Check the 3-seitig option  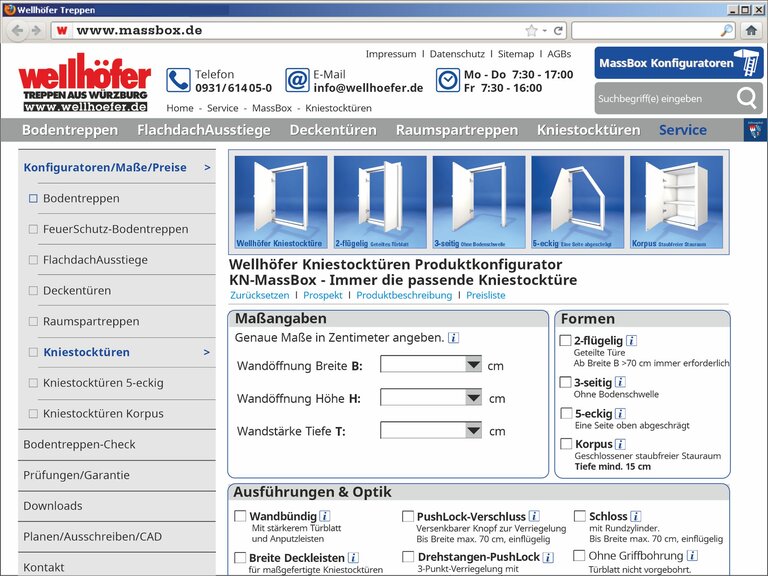565,382
